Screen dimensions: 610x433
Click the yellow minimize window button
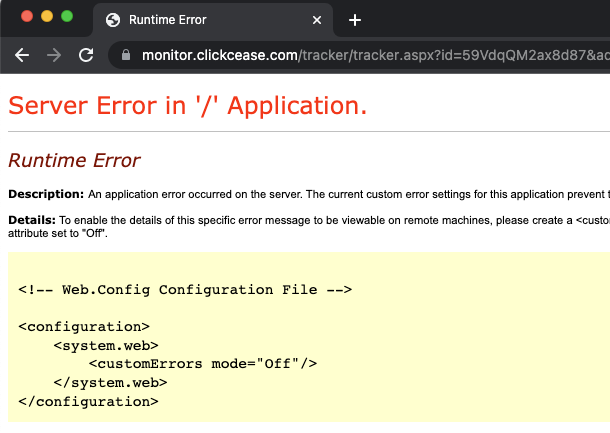pyautogui.click(x=47, y=16)
